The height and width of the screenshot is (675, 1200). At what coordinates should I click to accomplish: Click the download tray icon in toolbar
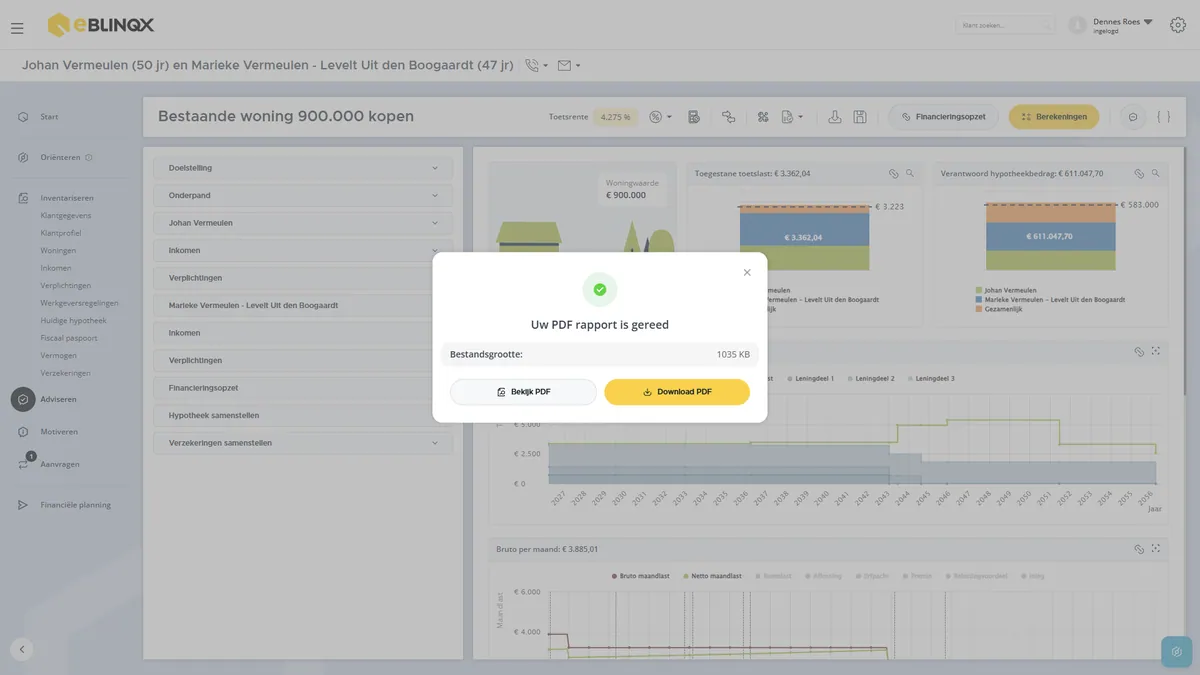(x=835, y=117)
